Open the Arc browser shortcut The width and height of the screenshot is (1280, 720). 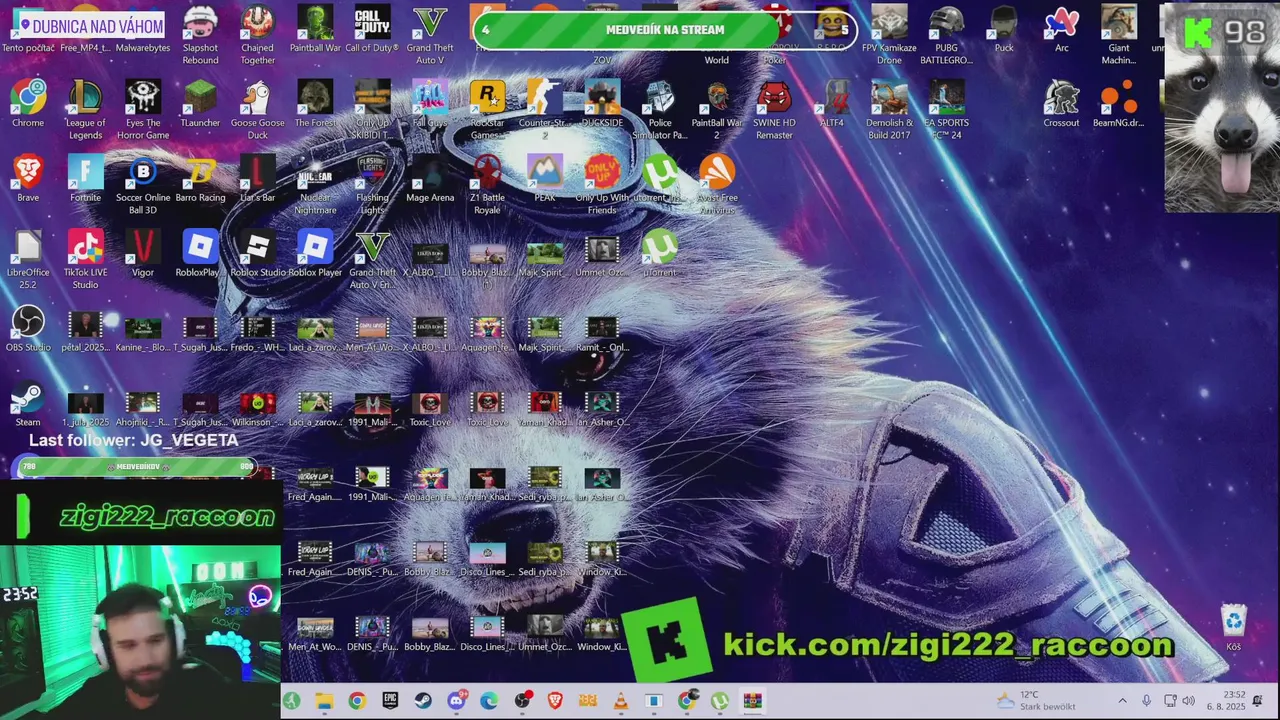tap(1061, 29)
